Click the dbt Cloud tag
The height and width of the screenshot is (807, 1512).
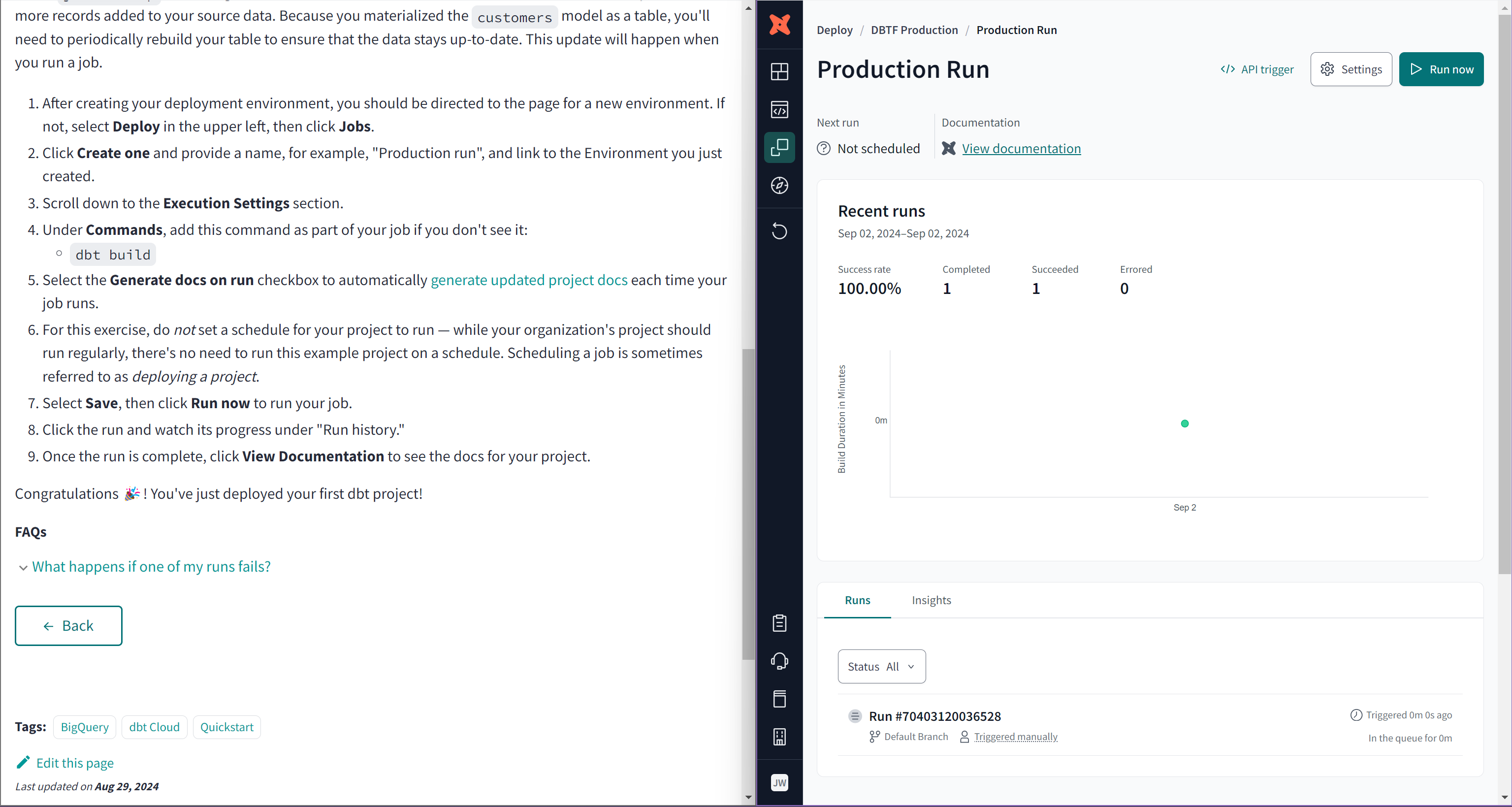tap(155, 727)
